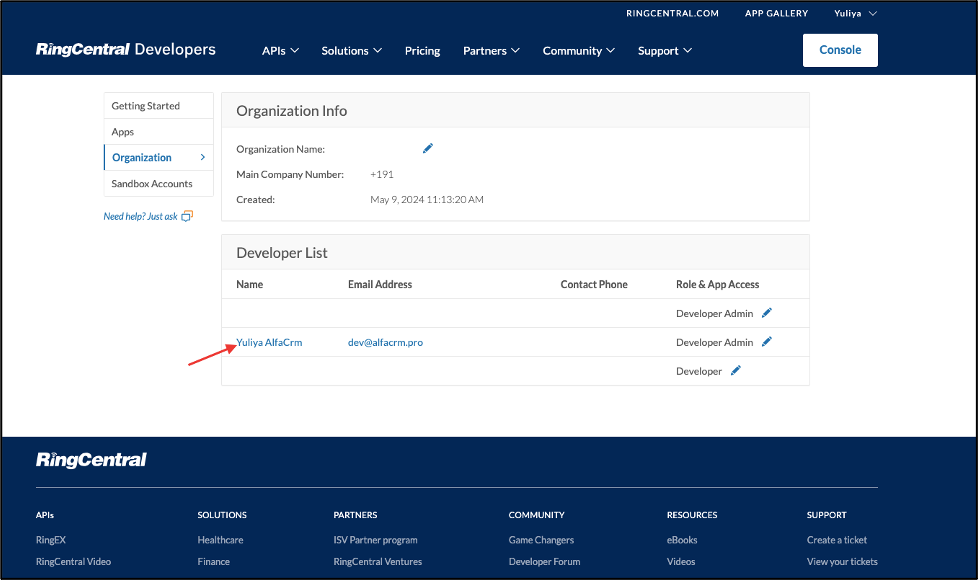Select Organization in the sidebar

159,157
